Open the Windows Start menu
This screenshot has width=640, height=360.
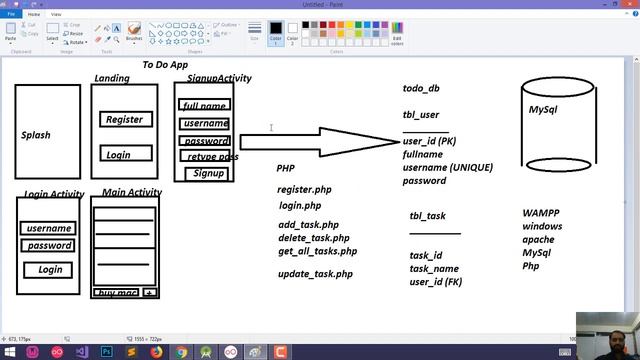[x=9, y=352]
